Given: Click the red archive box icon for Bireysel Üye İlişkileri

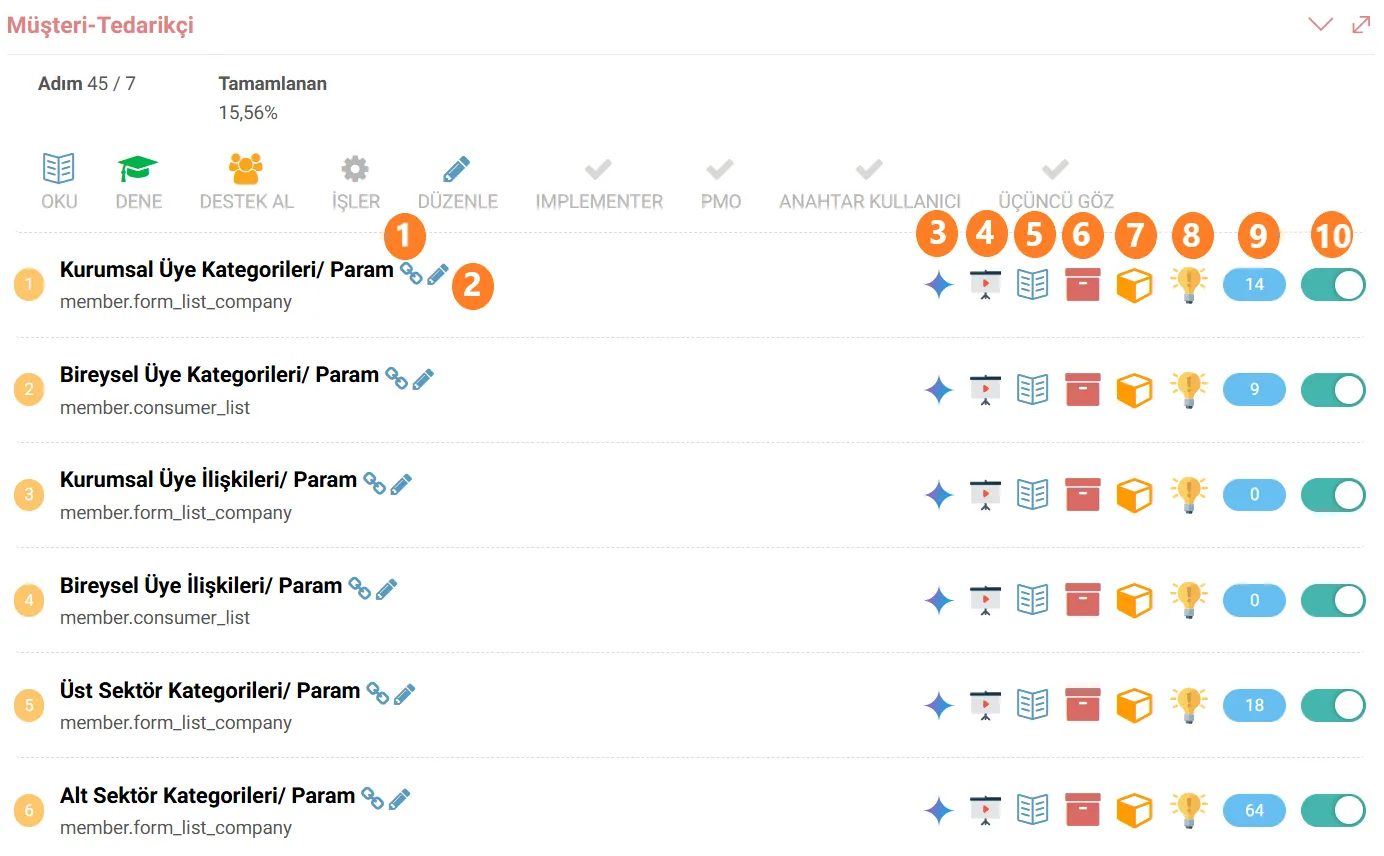Looking at the screenshot, I should (1083, 599).
